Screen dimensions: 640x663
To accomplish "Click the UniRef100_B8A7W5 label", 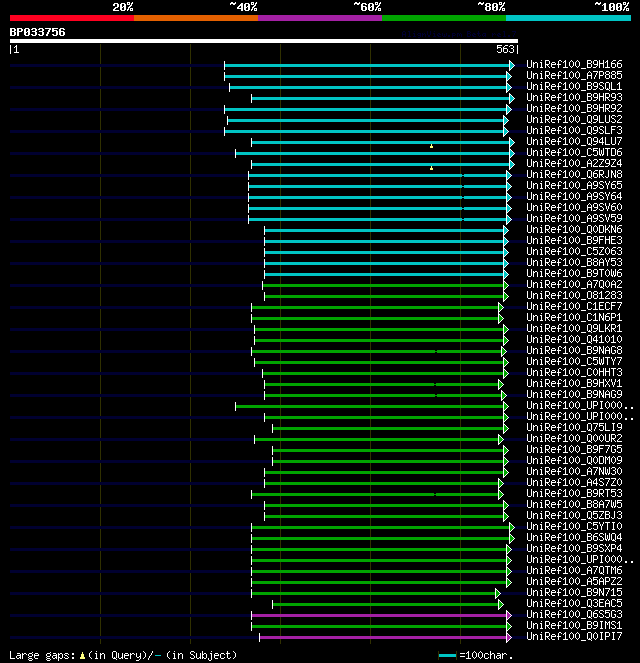I will 574,504.
